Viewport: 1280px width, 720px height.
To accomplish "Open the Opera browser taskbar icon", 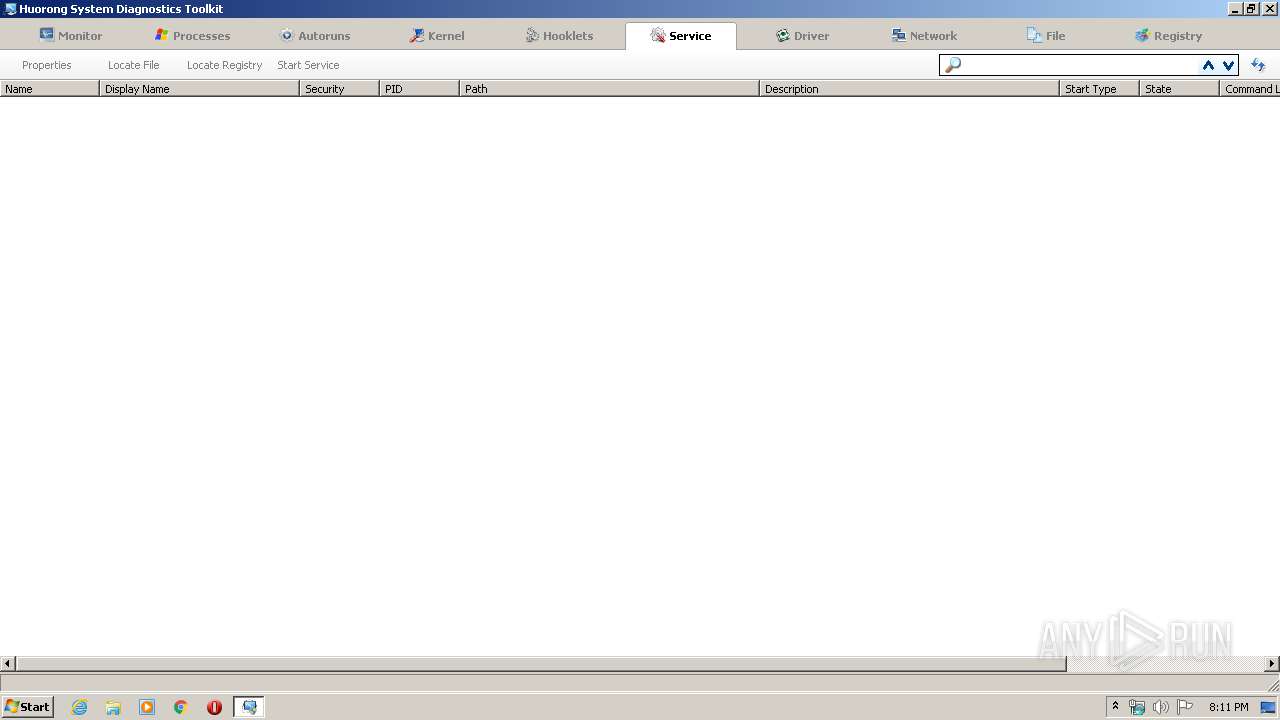I will click(x=214, y=707).
